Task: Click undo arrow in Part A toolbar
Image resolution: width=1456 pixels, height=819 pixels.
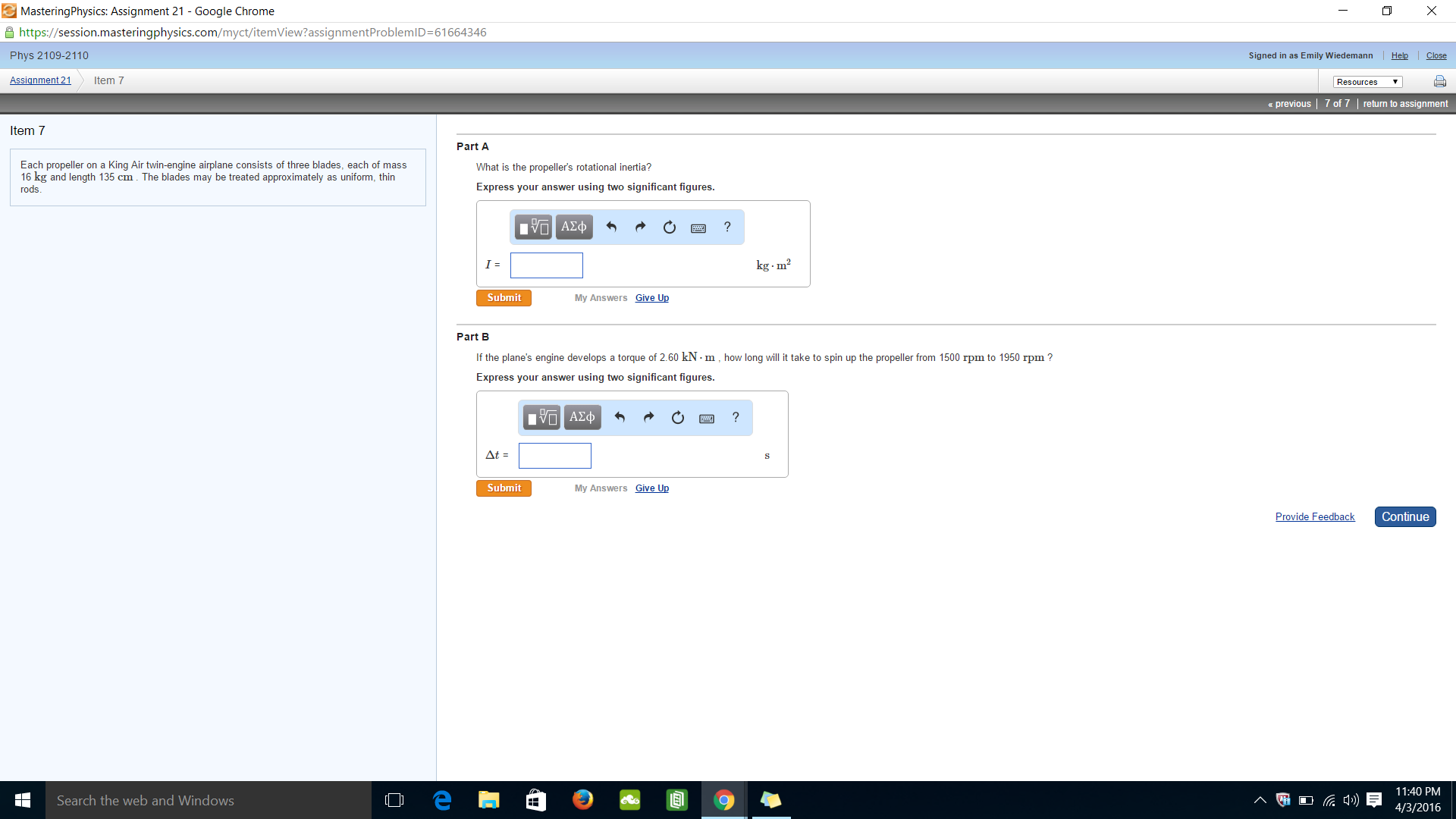Action: 611,227
